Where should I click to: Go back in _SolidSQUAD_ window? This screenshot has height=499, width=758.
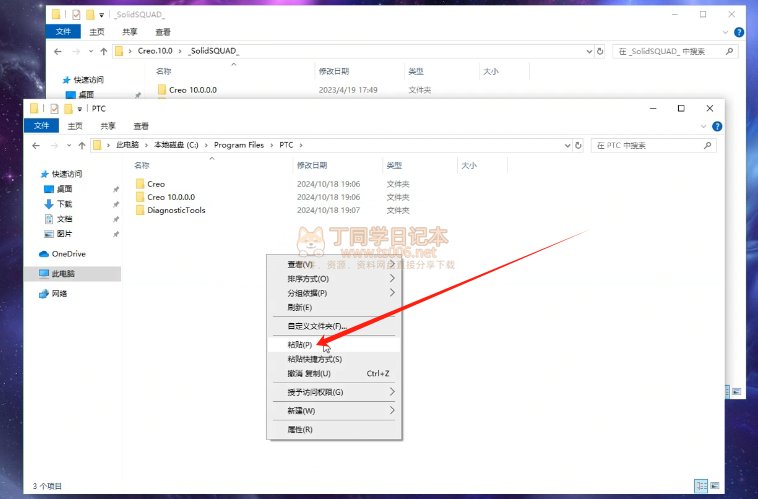click(58, 51)
